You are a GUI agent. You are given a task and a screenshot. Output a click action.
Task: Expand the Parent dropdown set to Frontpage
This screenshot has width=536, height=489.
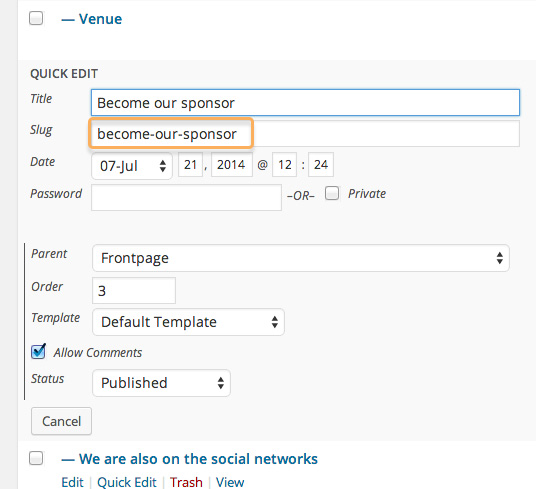(x=301, y=258)
